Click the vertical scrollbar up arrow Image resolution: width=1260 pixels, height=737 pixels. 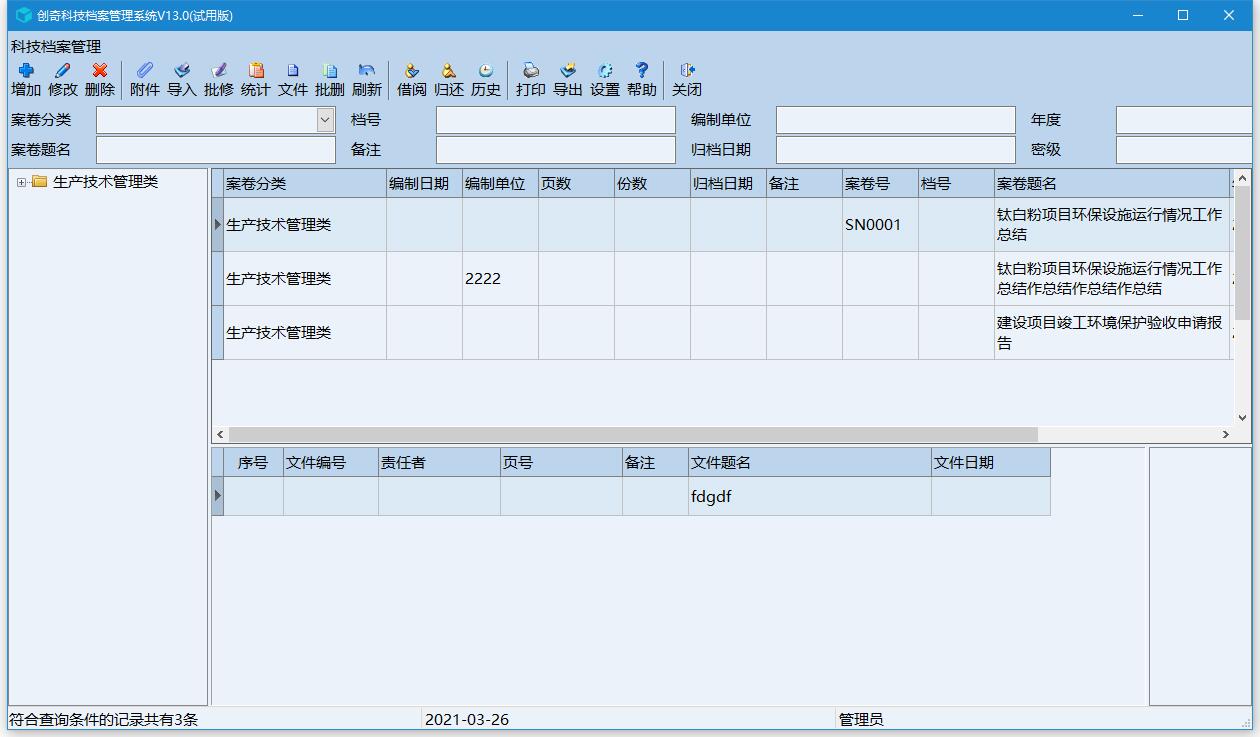coord(1243,179)
